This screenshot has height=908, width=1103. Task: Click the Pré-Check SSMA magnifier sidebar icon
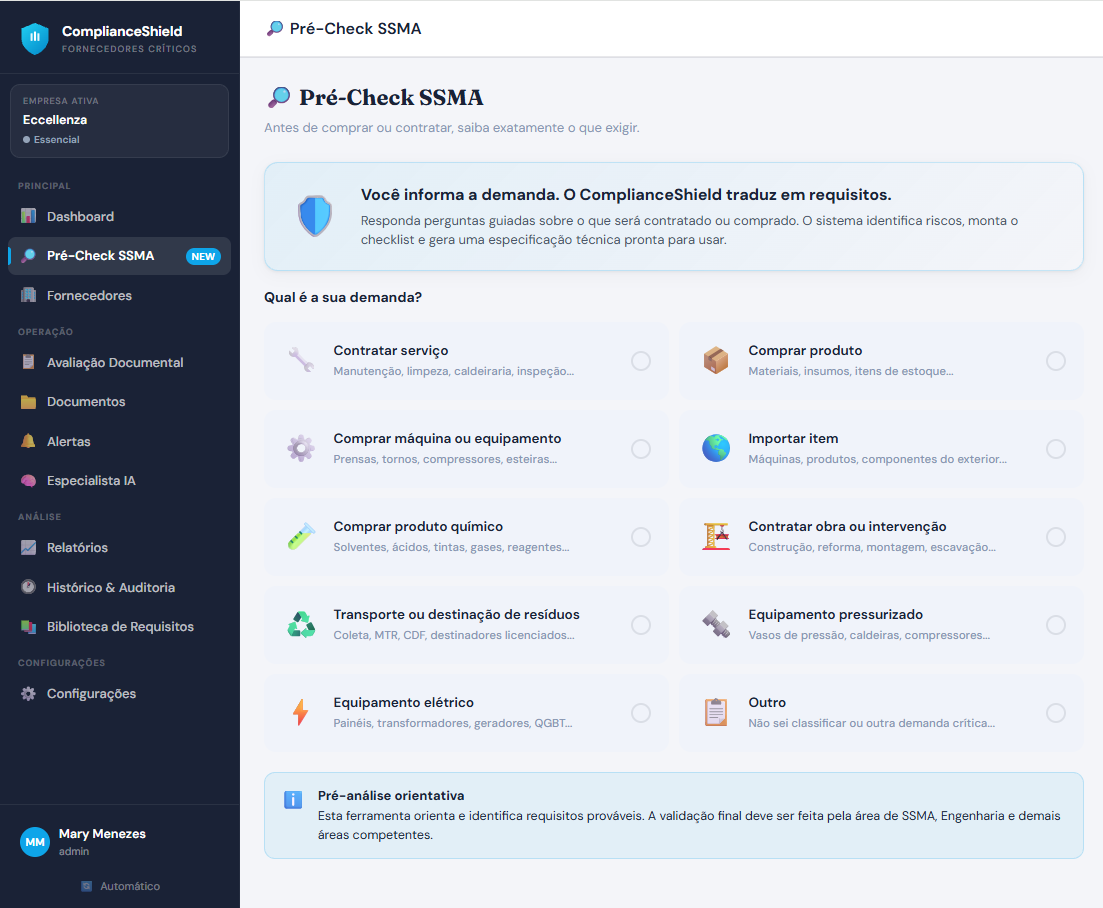point(28,255)
